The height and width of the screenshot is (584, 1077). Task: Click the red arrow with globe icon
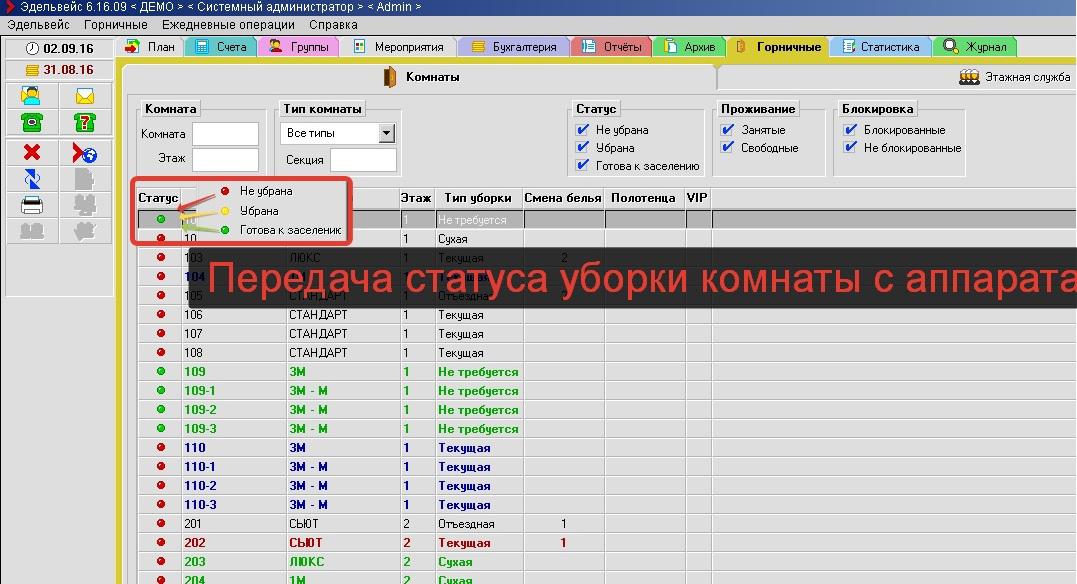(85, 153)
